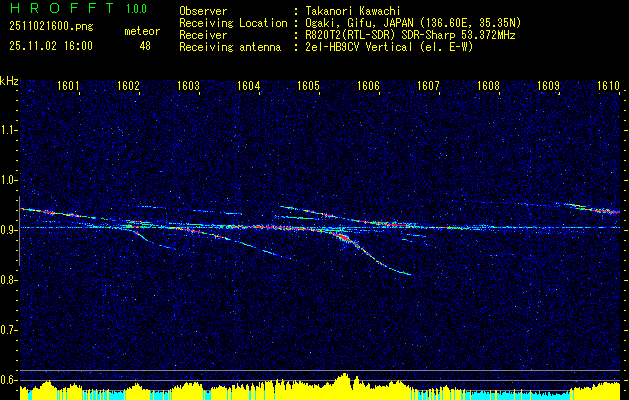Viewport: 629px width, 400px height.
Task: Click the Receiving Location label
Action: point(233,23)
